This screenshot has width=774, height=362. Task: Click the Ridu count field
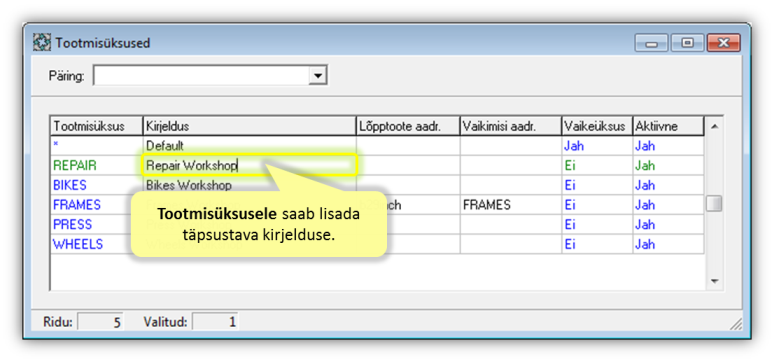pos(101,322)
